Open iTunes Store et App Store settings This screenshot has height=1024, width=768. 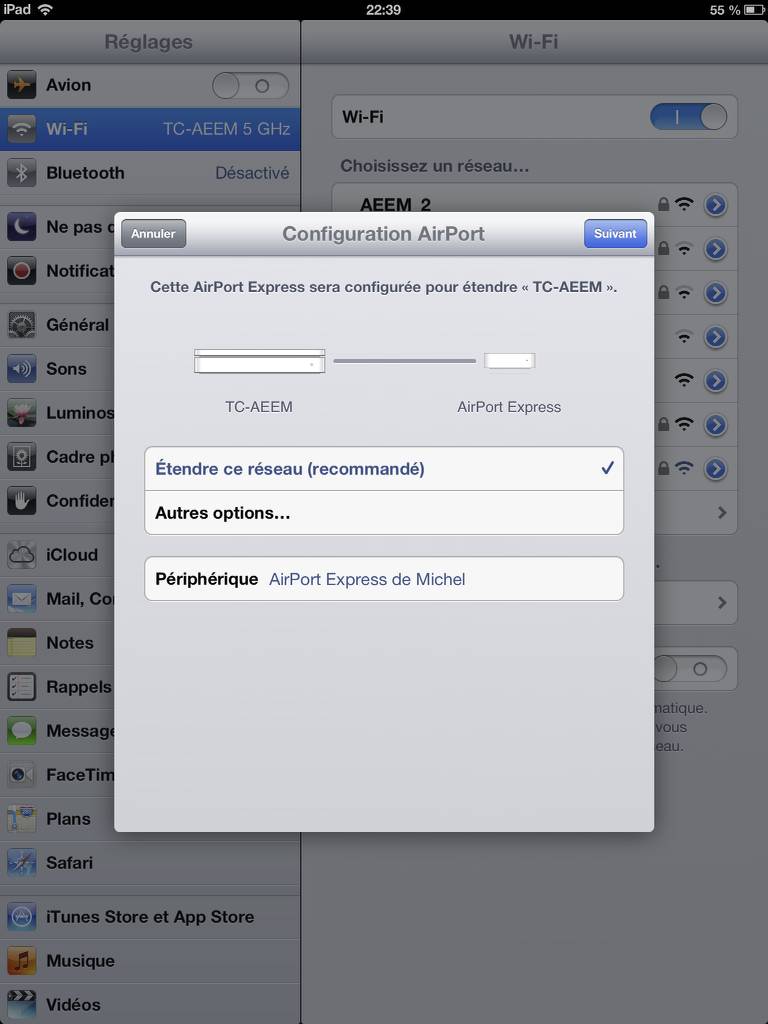[x=150, y=917]
